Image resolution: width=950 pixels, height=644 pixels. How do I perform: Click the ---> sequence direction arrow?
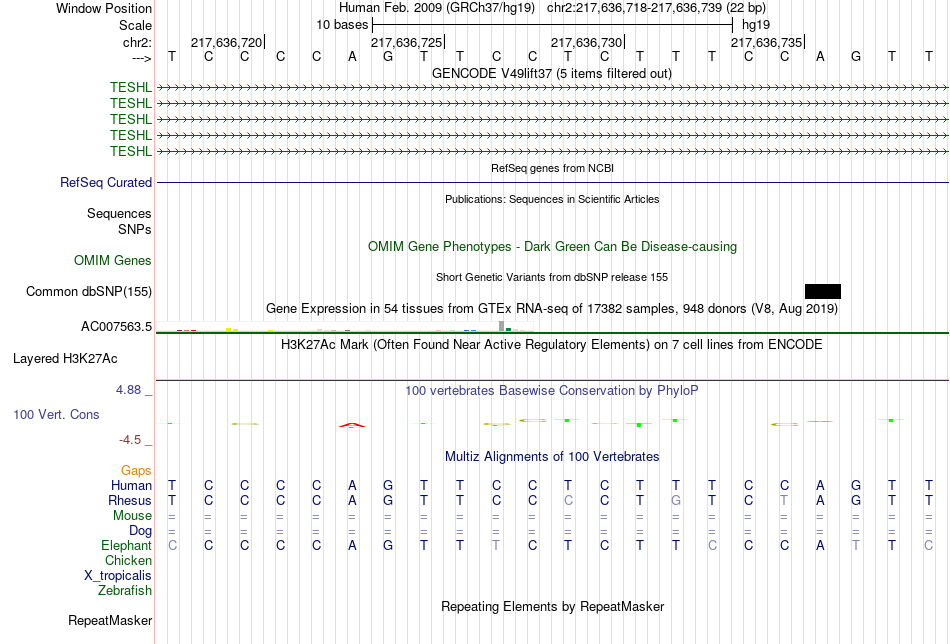(142, 58)
